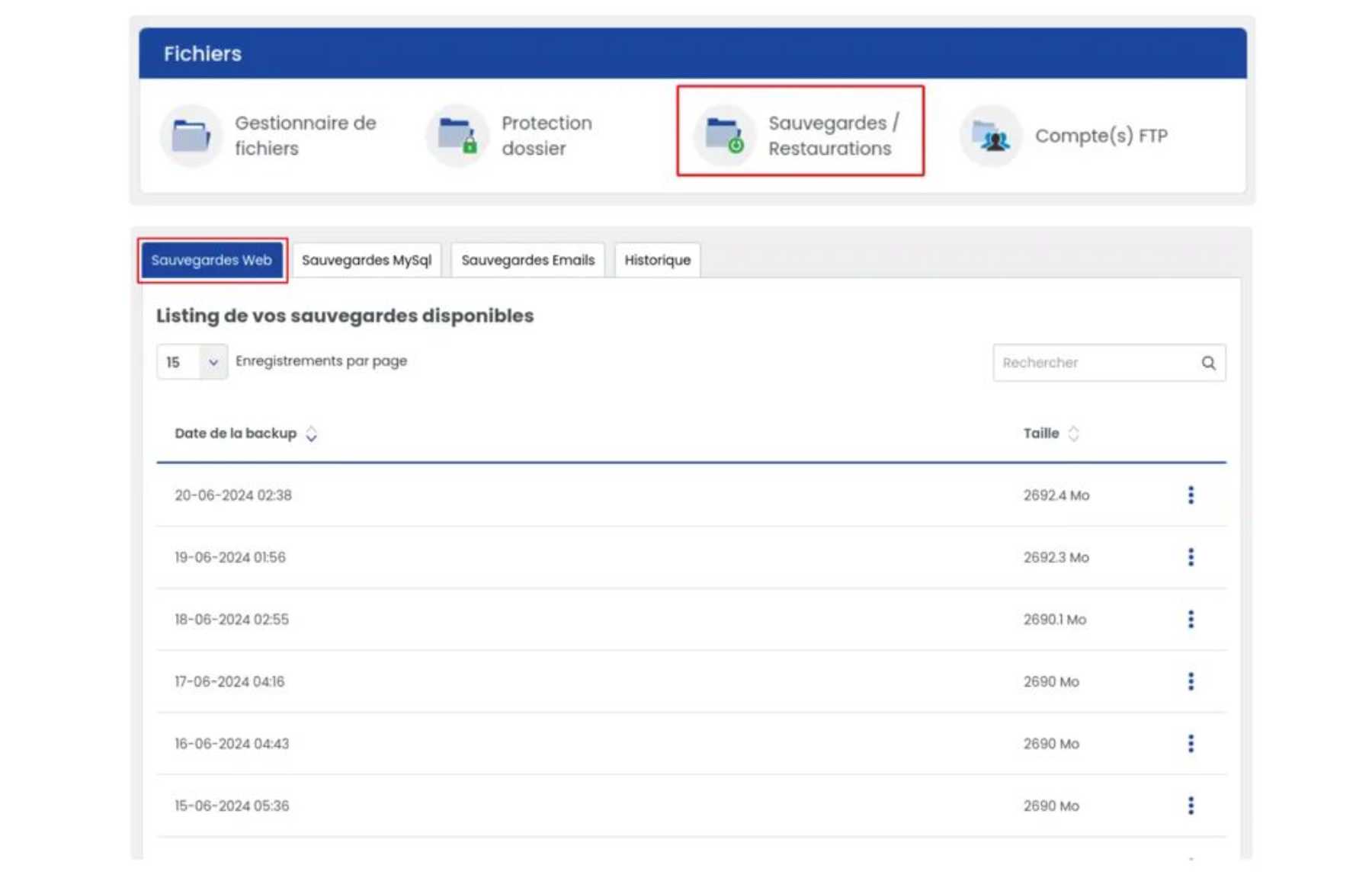This screenshot has width=1372, height=878.
Task: Open the Sauvegardes / Restaurations icon
Action: [724, 136]
